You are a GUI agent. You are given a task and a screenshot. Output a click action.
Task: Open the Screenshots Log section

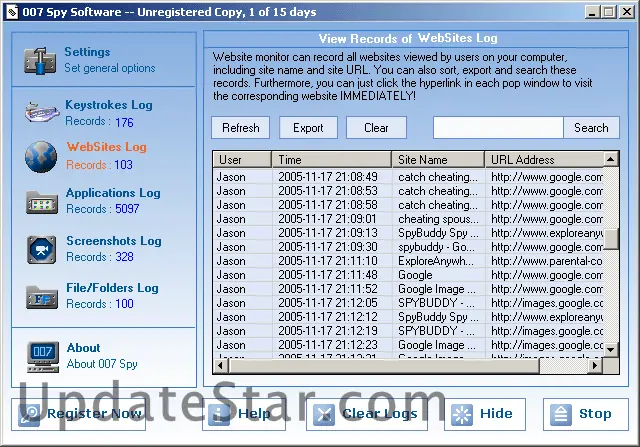114,241
